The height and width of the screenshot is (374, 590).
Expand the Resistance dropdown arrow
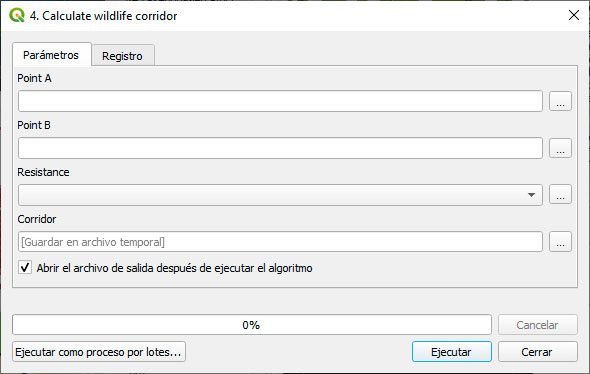(531, 195)
